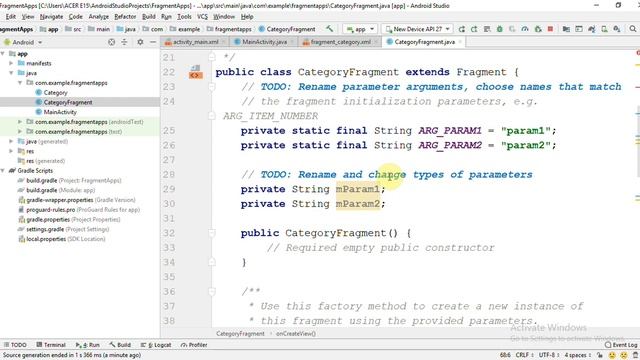Viewport: 640px width, 360px height.
Task: Click the Search Everywhere magnifier icon
Action: click(x=633, y=29)
